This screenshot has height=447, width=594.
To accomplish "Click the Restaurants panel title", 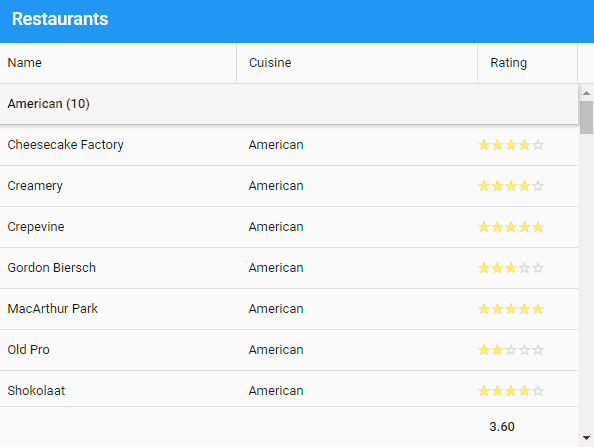I will coord(60,19).
